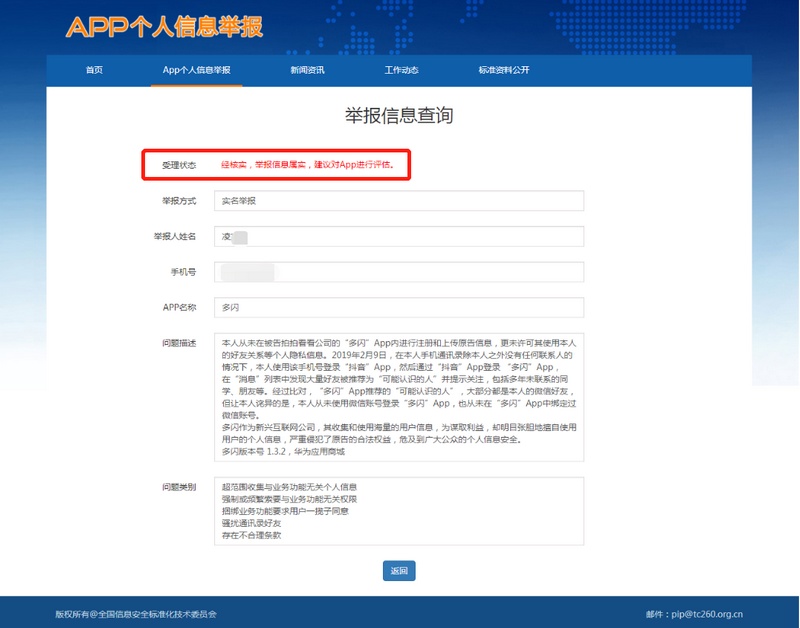Click inside the 问题类别 text area
The image size is (800, 628).
point(399,511)
